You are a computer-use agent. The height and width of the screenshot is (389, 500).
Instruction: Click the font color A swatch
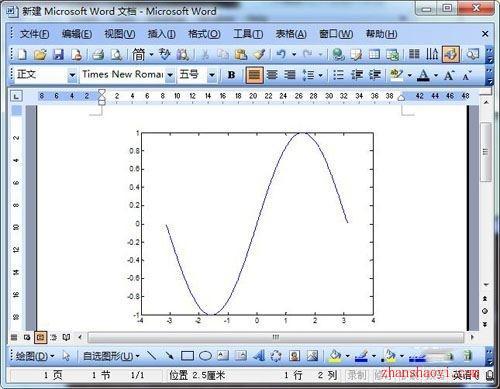[x=423, y=75]
